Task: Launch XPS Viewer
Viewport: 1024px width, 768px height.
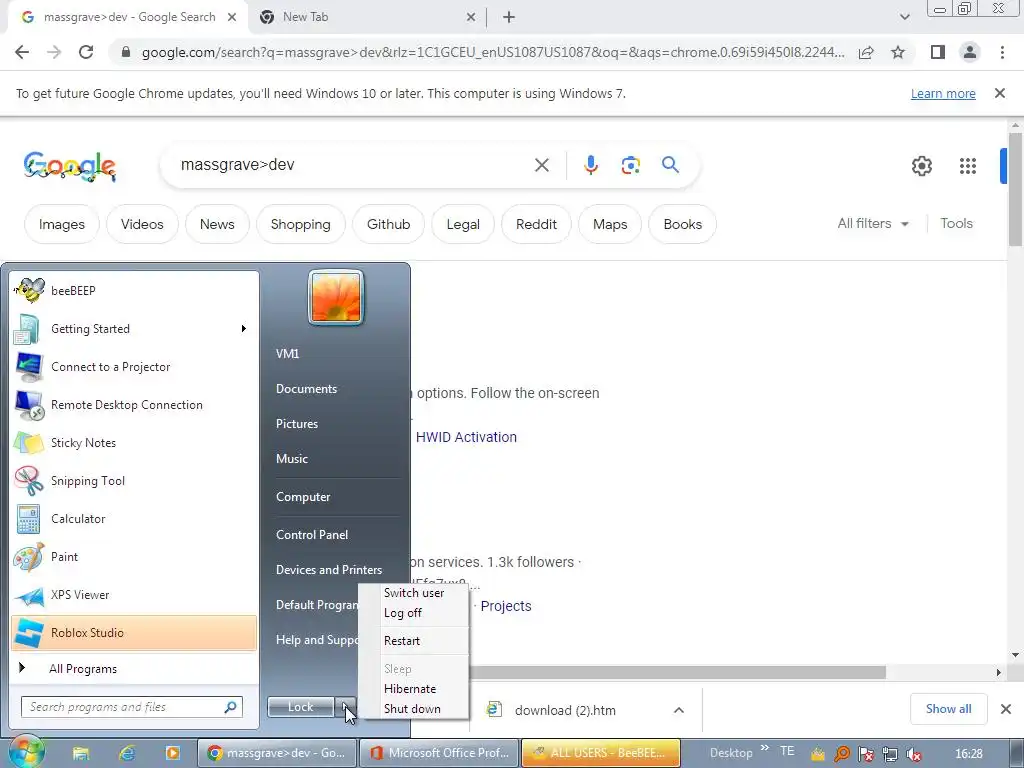Action: coord(133,595)
